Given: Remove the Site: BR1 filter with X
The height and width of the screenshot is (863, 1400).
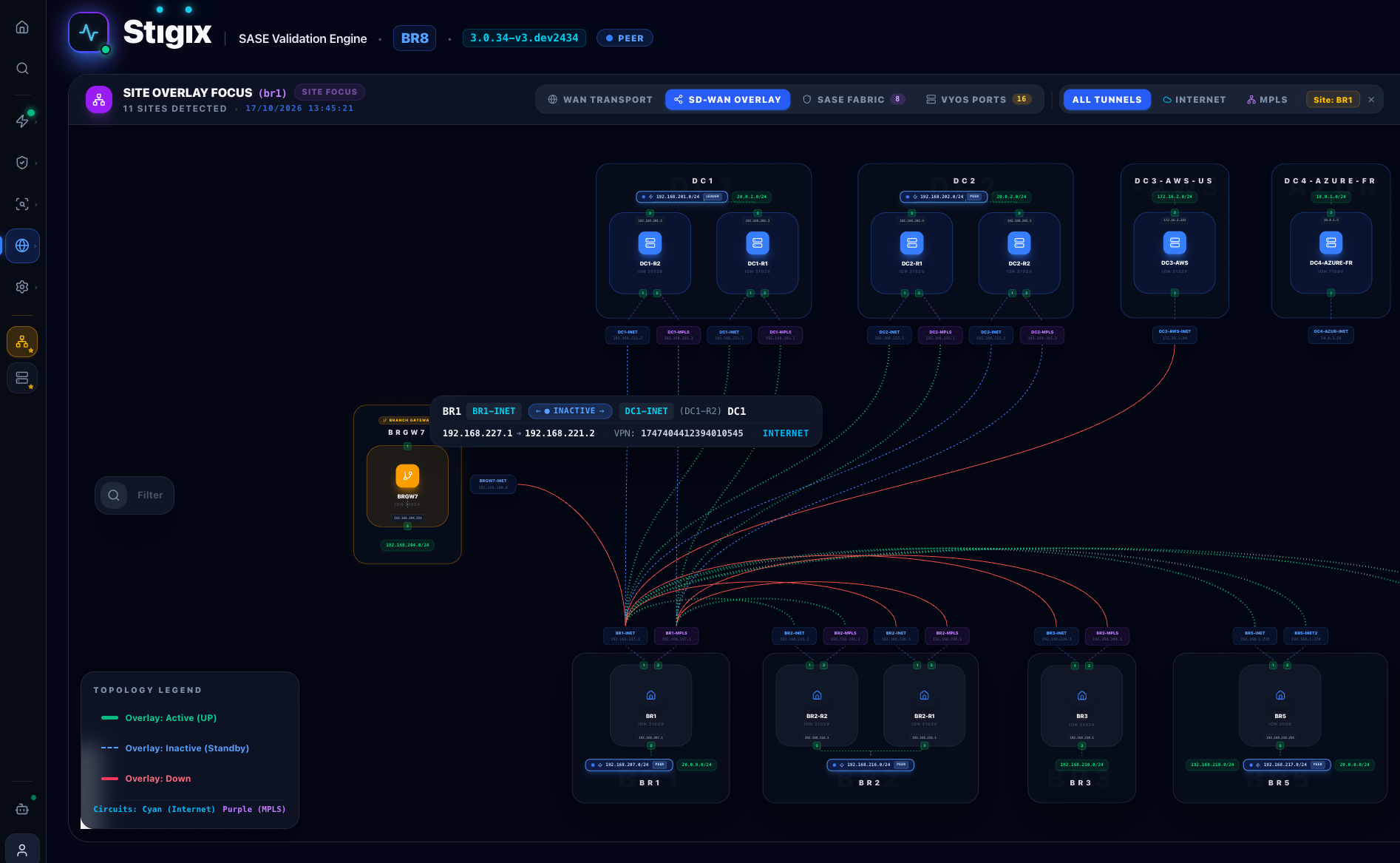Looking at the screenshot, I should coord(1371,100).
